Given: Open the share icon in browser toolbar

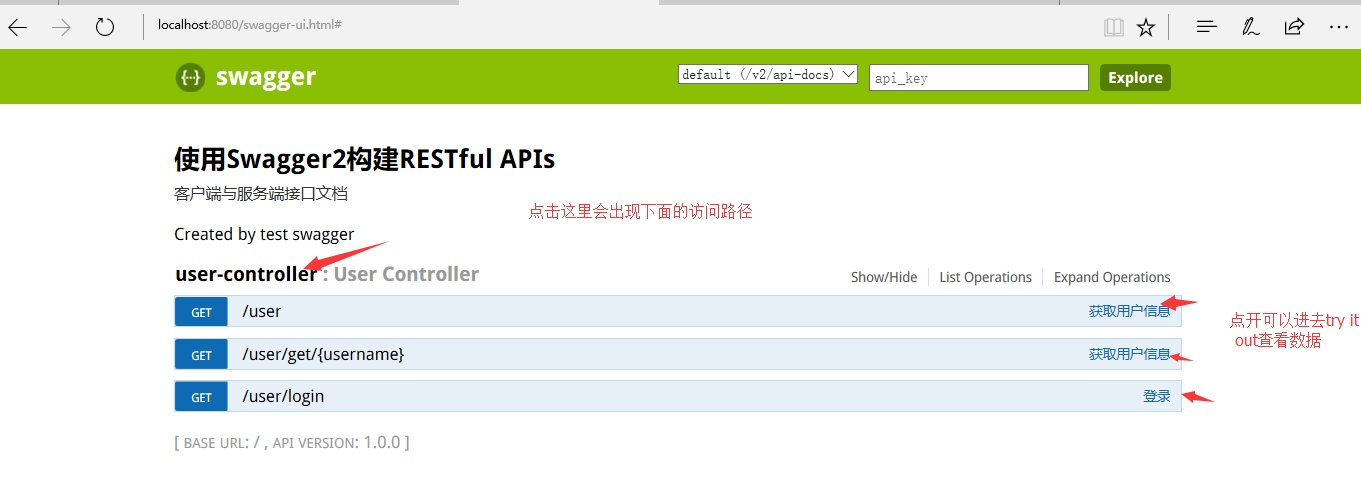Looking at the screenshot, I should click(x=1294, y=27).
